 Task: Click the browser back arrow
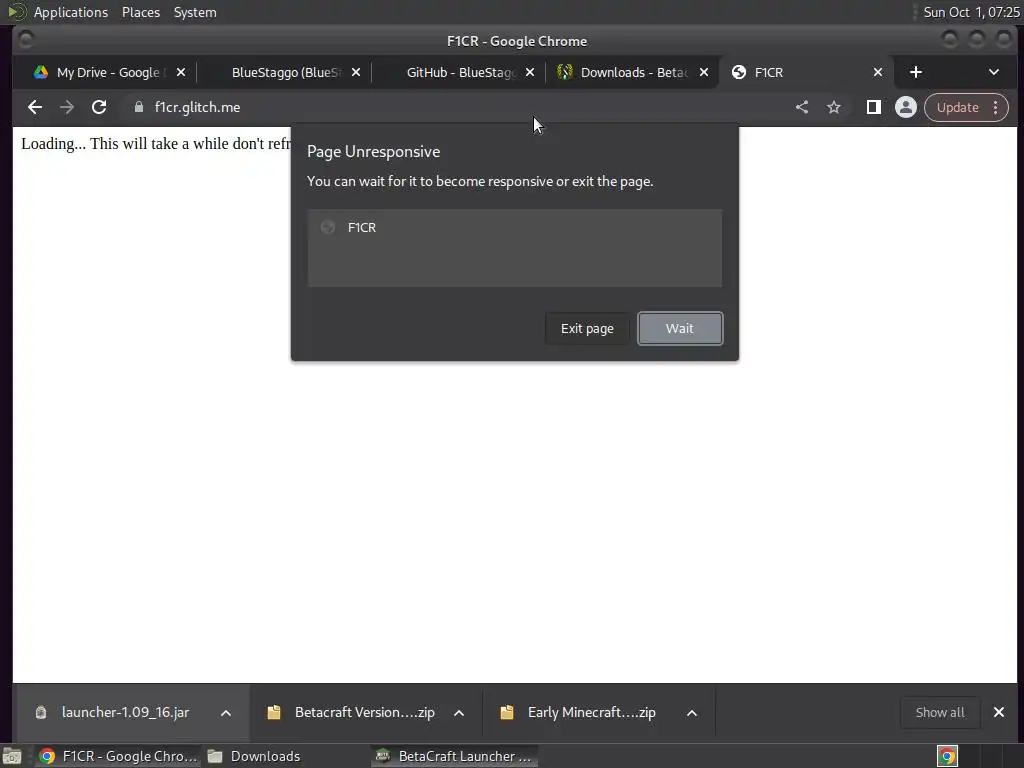pyautogui.click(x=35, y=107)
